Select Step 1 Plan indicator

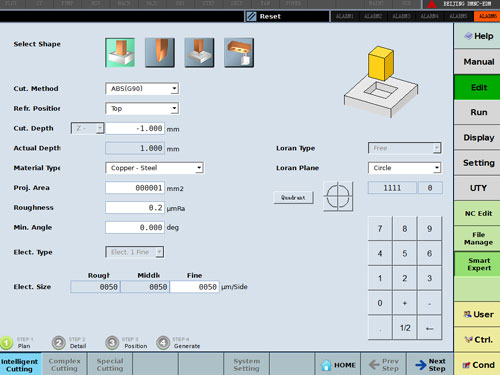(x=17, y=343)
